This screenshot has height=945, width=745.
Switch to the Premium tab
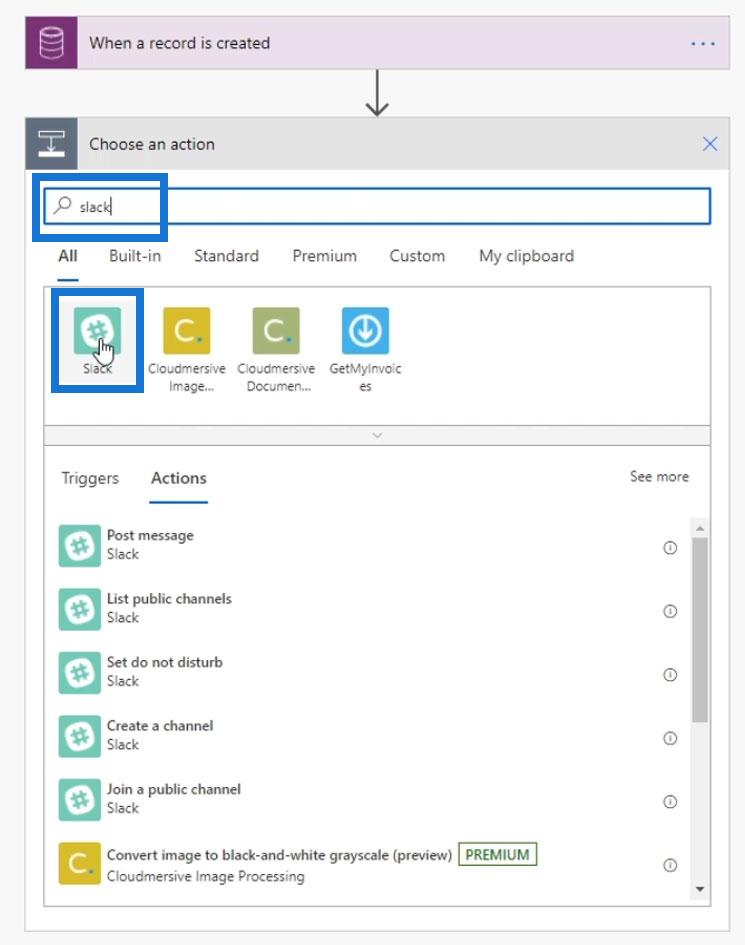point(324,256)
